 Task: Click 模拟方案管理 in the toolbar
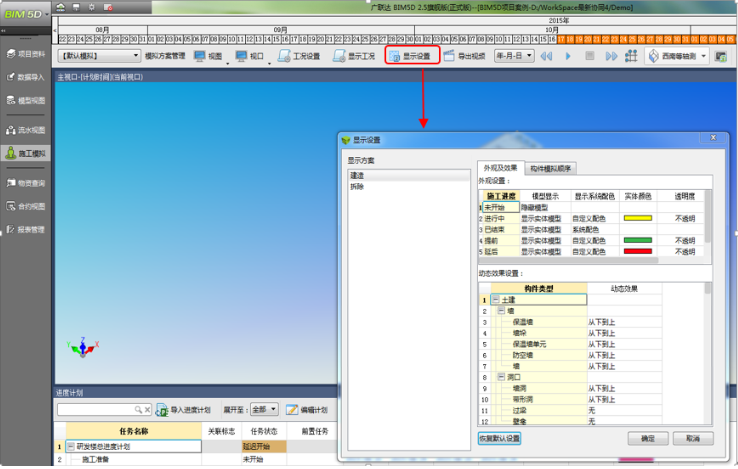(165, 56)
